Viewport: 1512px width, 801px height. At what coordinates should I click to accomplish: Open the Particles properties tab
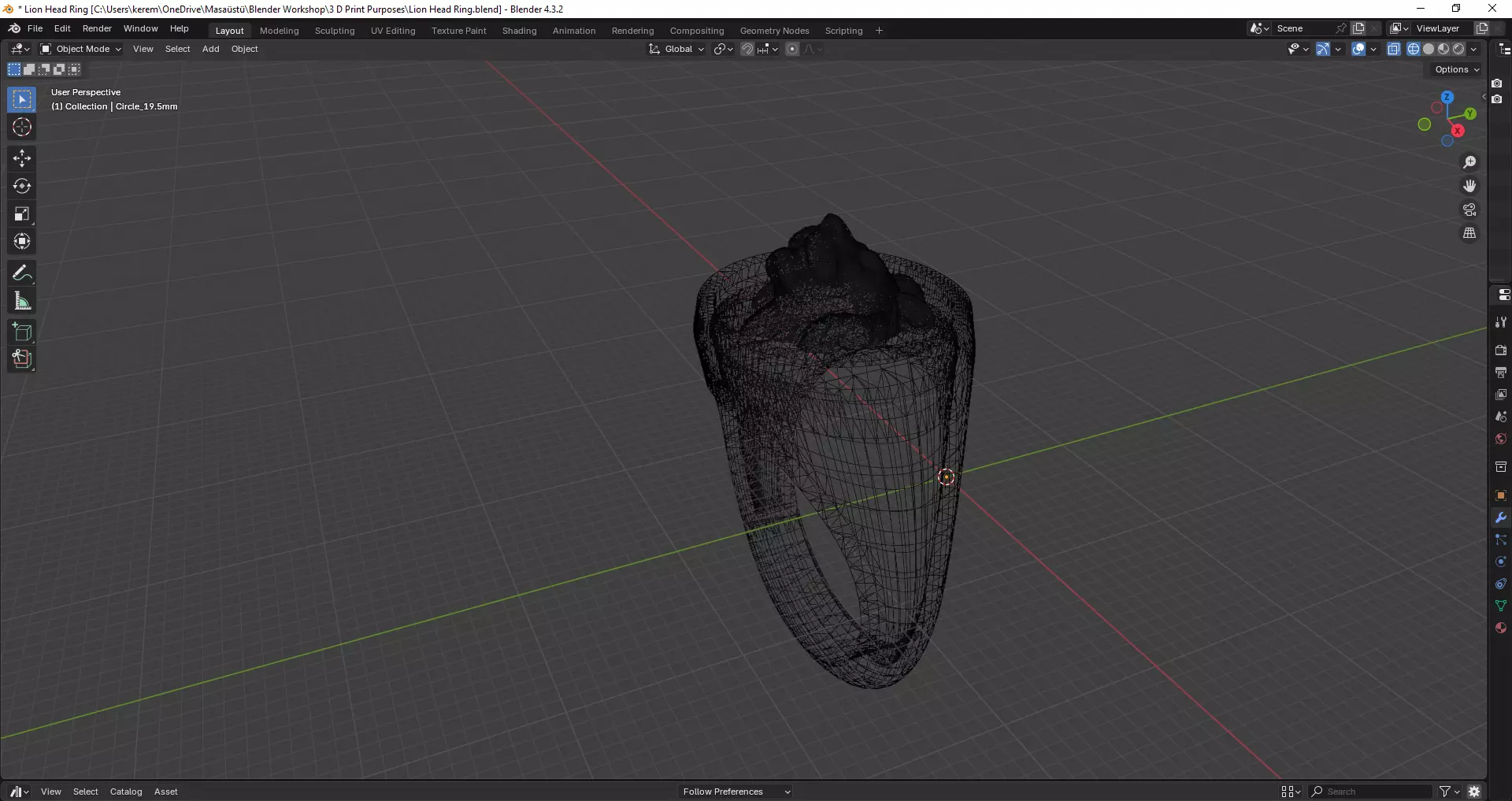click(1501, 540)
